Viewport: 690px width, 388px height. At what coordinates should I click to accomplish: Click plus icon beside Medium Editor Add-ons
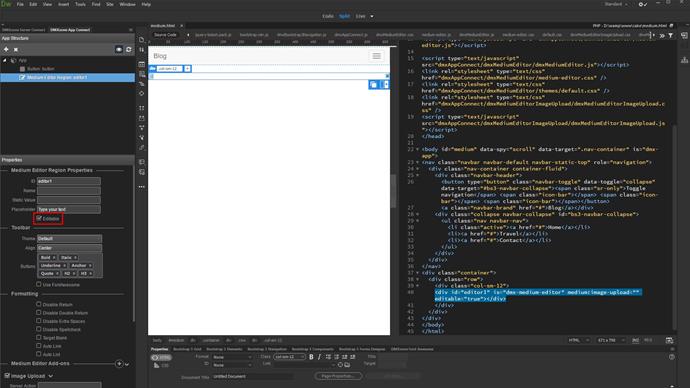pos(119,364)
